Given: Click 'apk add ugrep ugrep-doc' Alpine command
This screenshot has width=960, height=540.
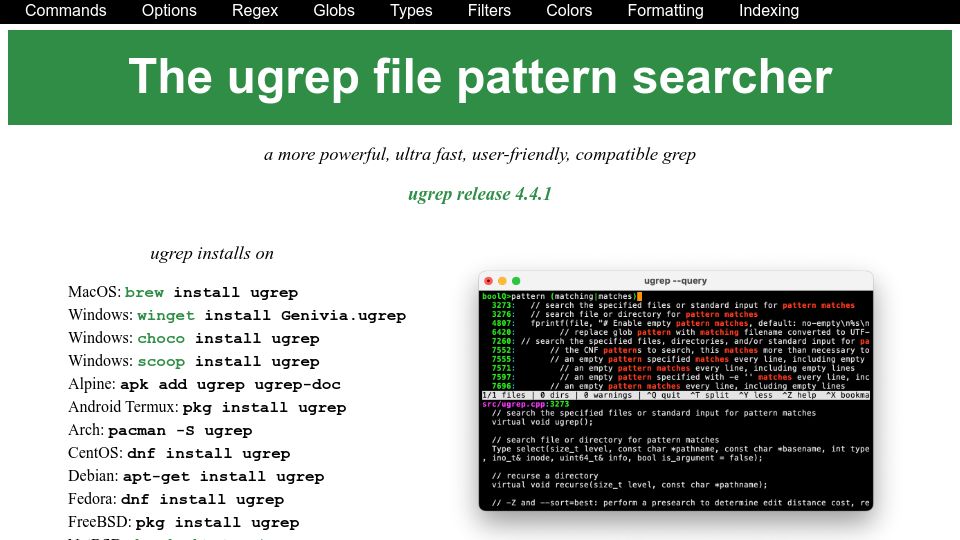Looking at the screenshot, I should tap(230, 384).
